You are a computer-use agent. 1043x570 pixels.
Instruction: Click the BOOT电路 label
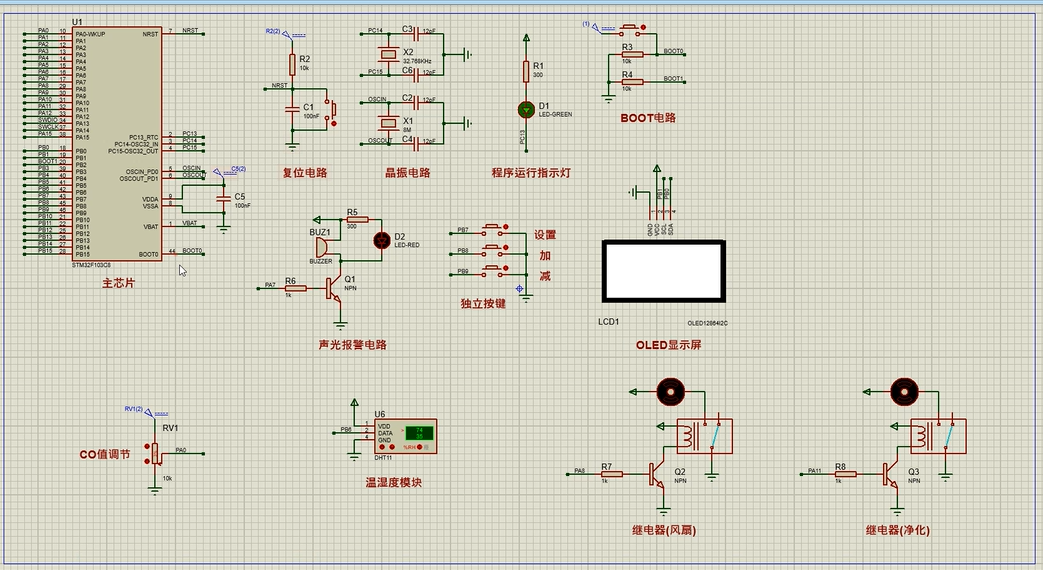point(648,118)
